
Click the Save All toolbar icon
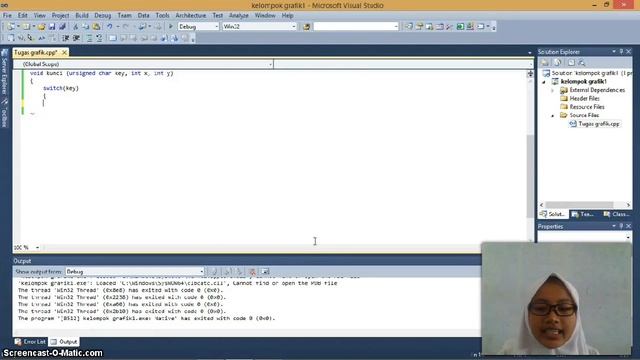[x=62, y=27]
